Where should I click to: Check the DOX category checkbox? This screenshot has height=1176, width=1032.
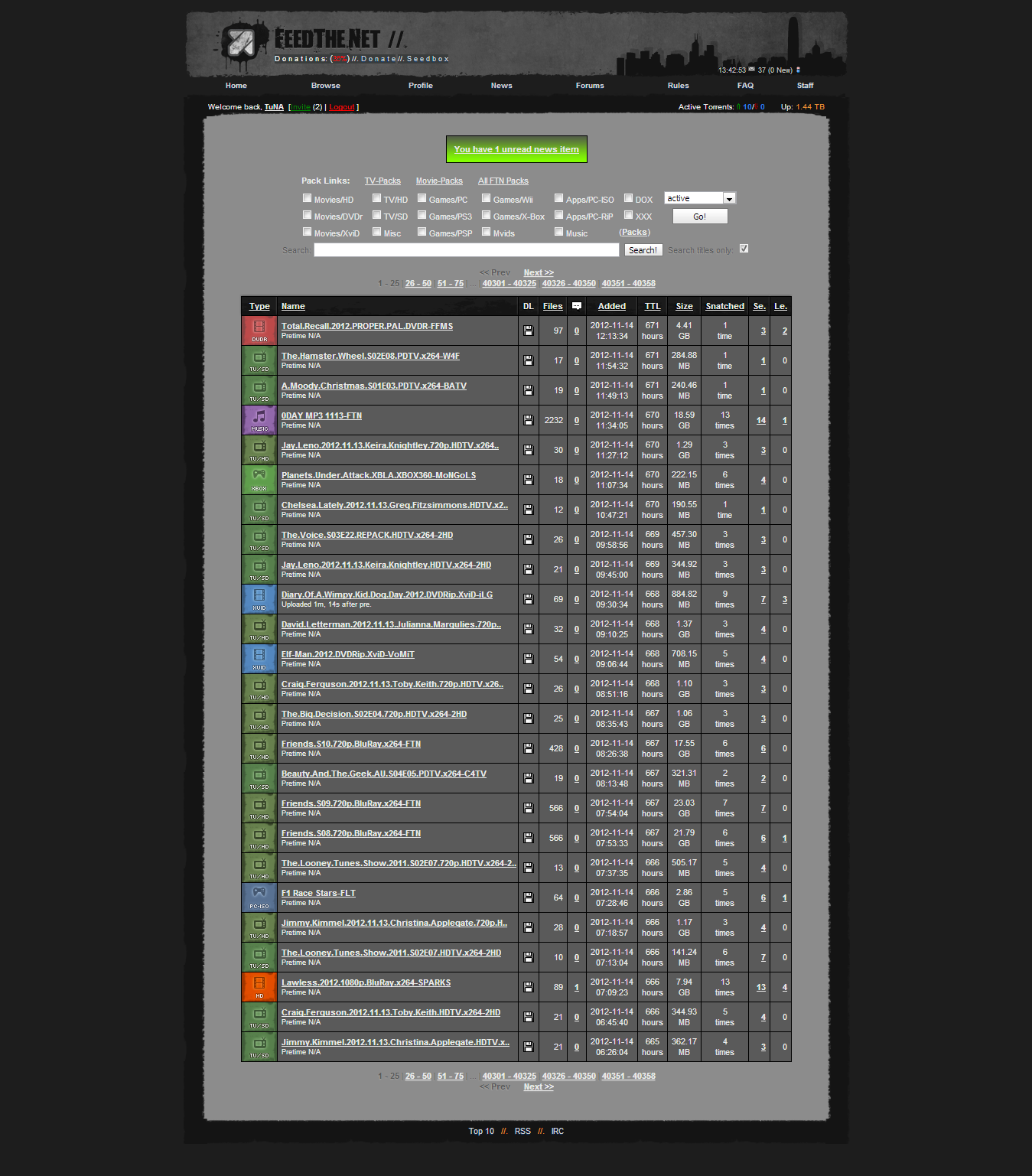tap(628, 198)
